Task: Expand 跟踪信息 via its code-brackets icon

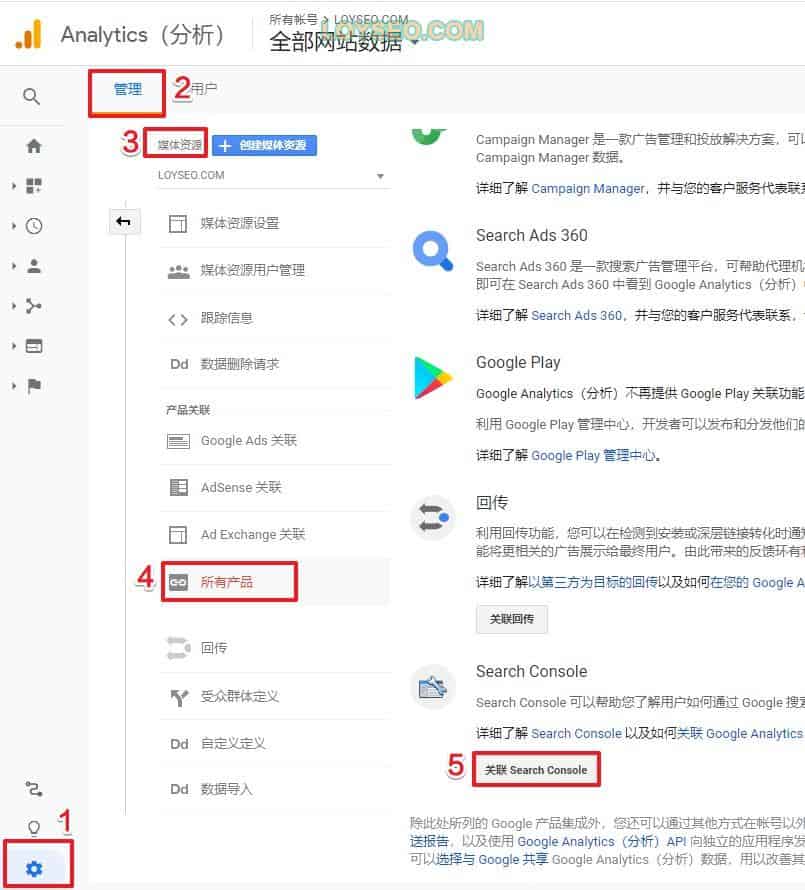Action: pos(178,320)
